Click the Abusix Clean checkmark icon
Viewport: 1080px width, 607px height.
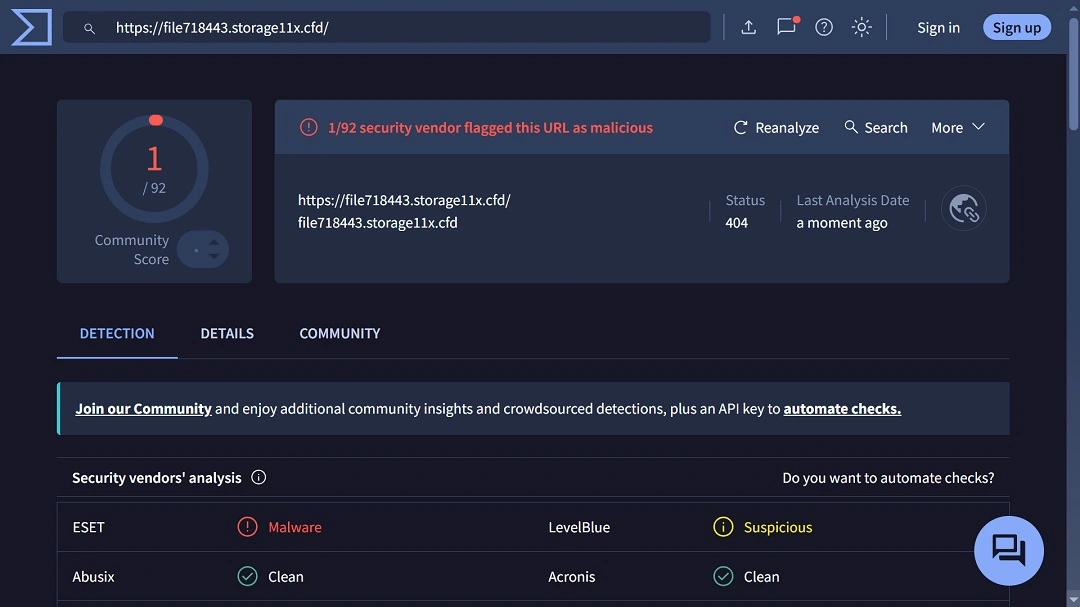247,576
